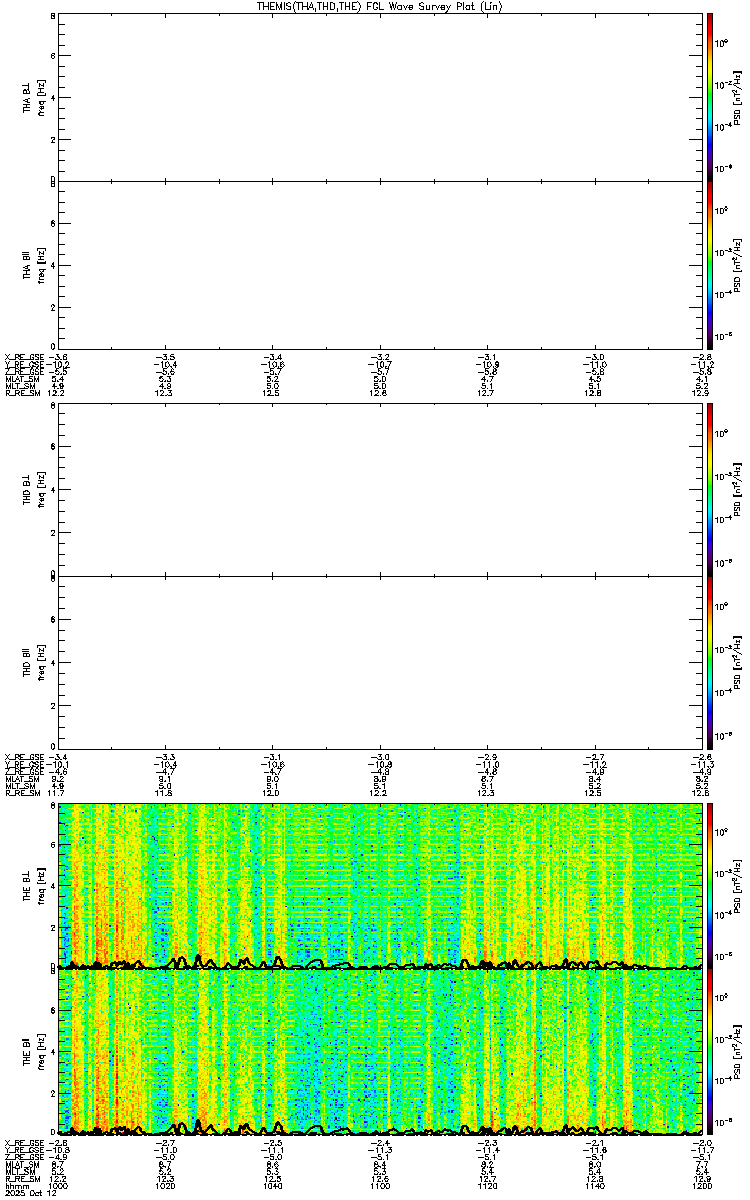The height and width of the screenshot is (1200, 750).
Task: Click the PSD color bar beside THA B-perpendicular panel
Action: tap(710, 97)
